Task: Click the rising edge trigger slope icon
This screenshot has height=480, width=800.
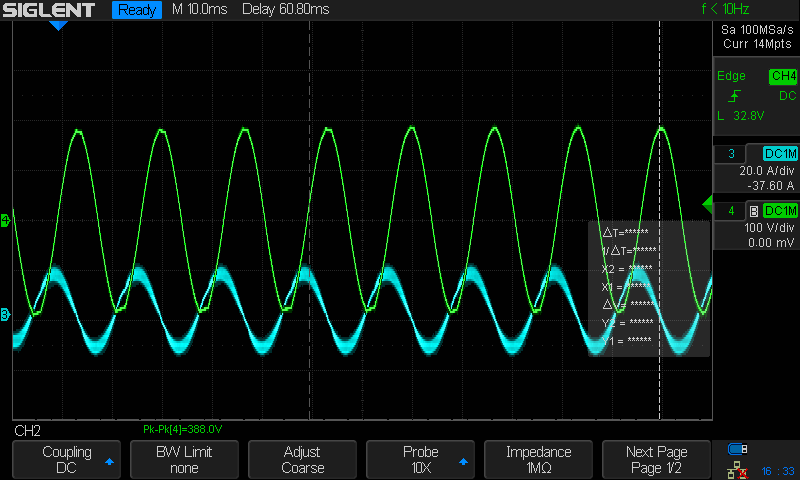Action: coord(734,96)
